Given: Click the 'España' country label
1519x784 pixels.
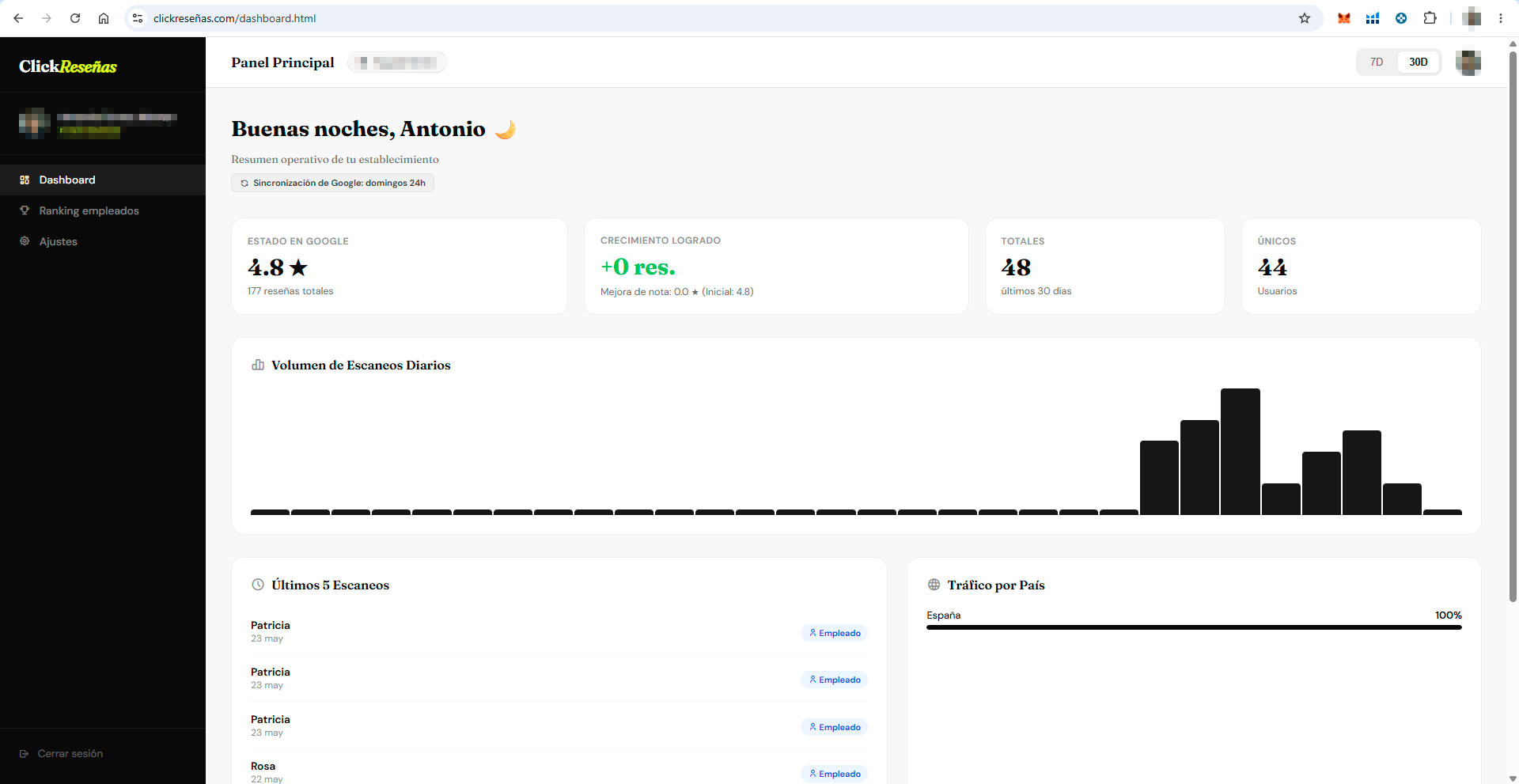Looking at the screenshot, I should click(944, 615).
